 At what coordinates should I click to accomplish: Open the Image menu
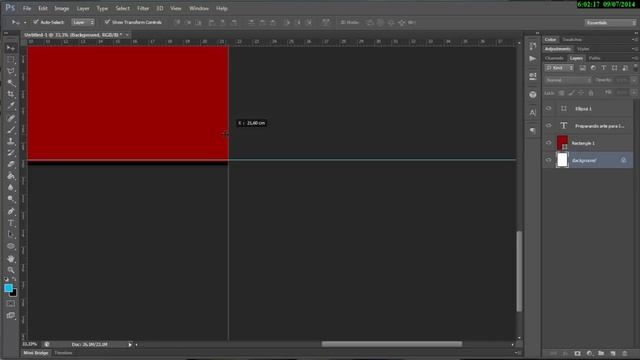pos(62,8)
